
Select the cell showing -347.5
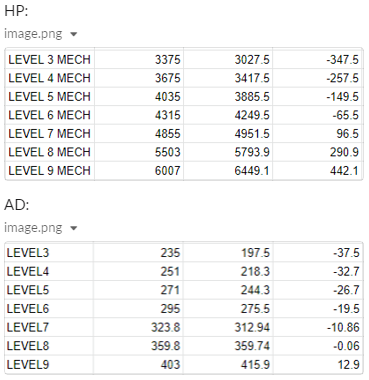point(317,60)
